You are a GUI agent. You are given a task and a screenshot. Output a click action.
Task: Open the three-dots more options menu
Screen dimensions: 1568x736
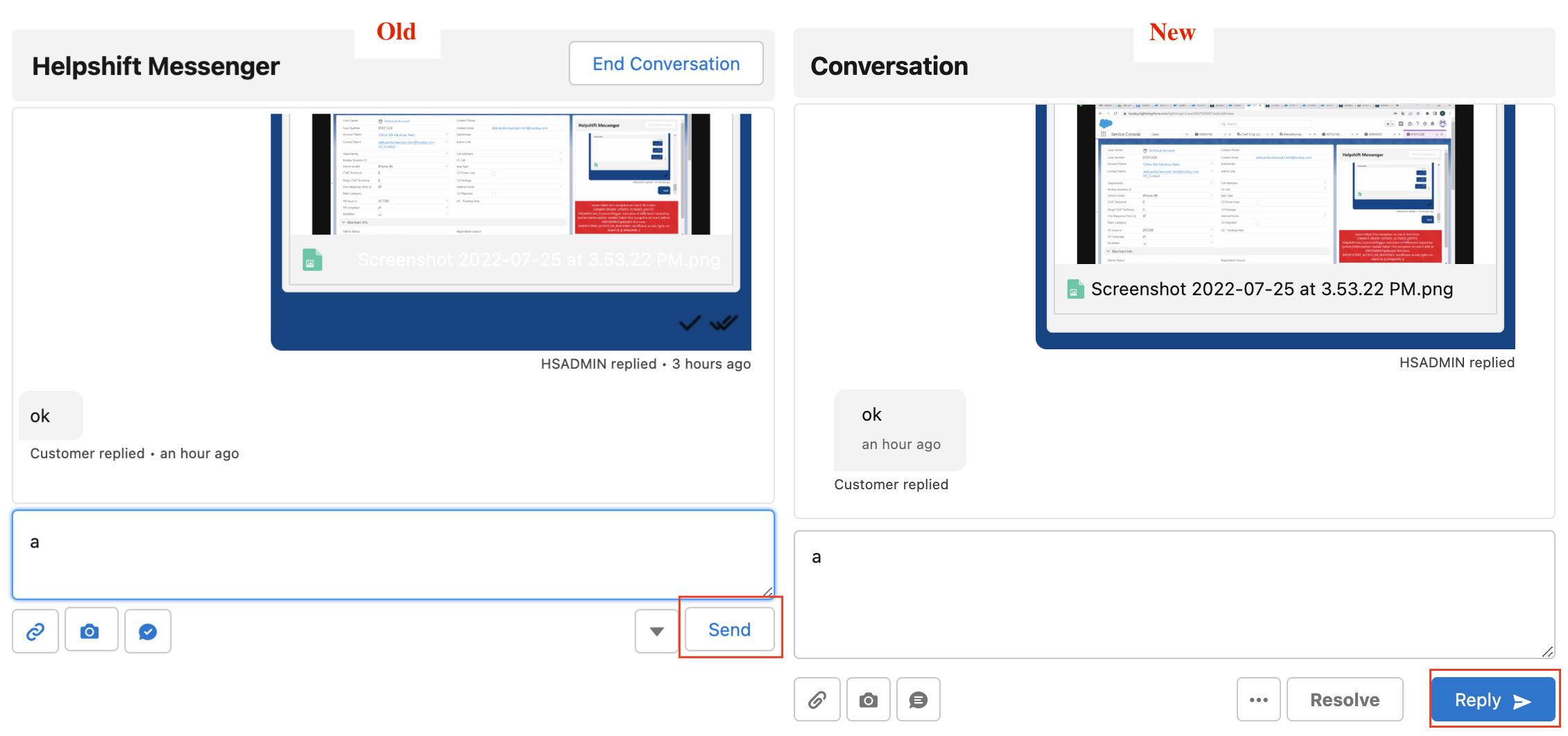point(1258,700)
